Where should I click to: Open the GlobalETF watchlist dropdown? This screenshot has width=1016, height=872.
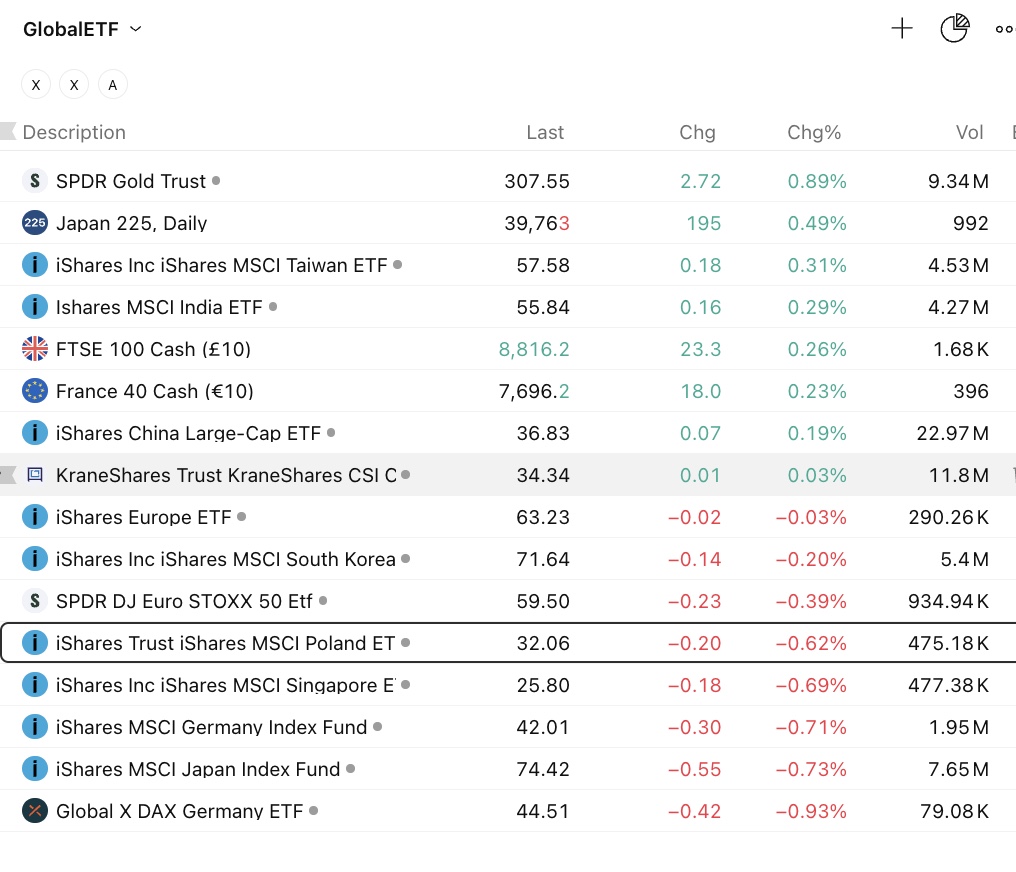point(82,29)
